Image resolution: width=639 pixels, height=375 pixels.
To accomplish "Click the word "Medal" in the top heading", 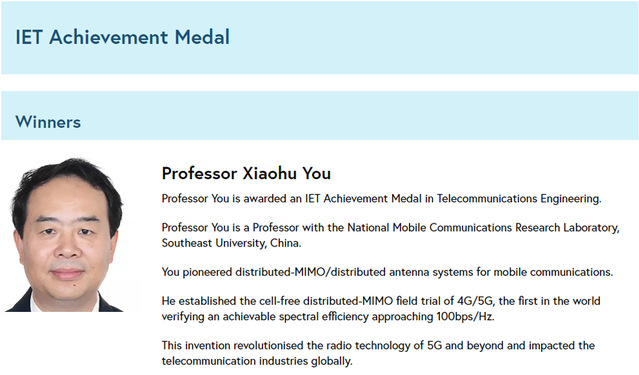I will 202,37.
